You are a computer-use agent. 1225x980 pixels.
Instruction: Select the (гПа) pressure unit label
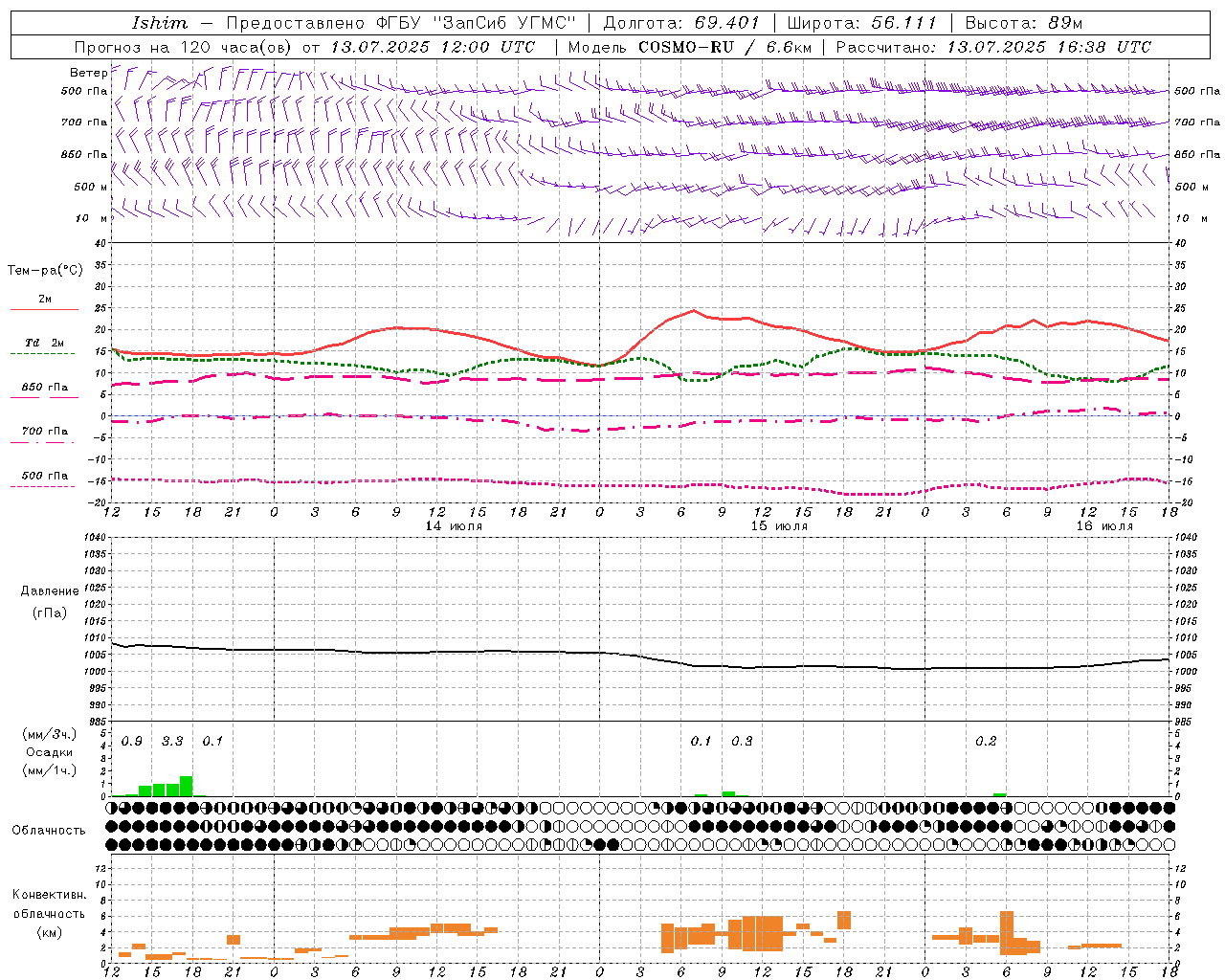(49, 612)
